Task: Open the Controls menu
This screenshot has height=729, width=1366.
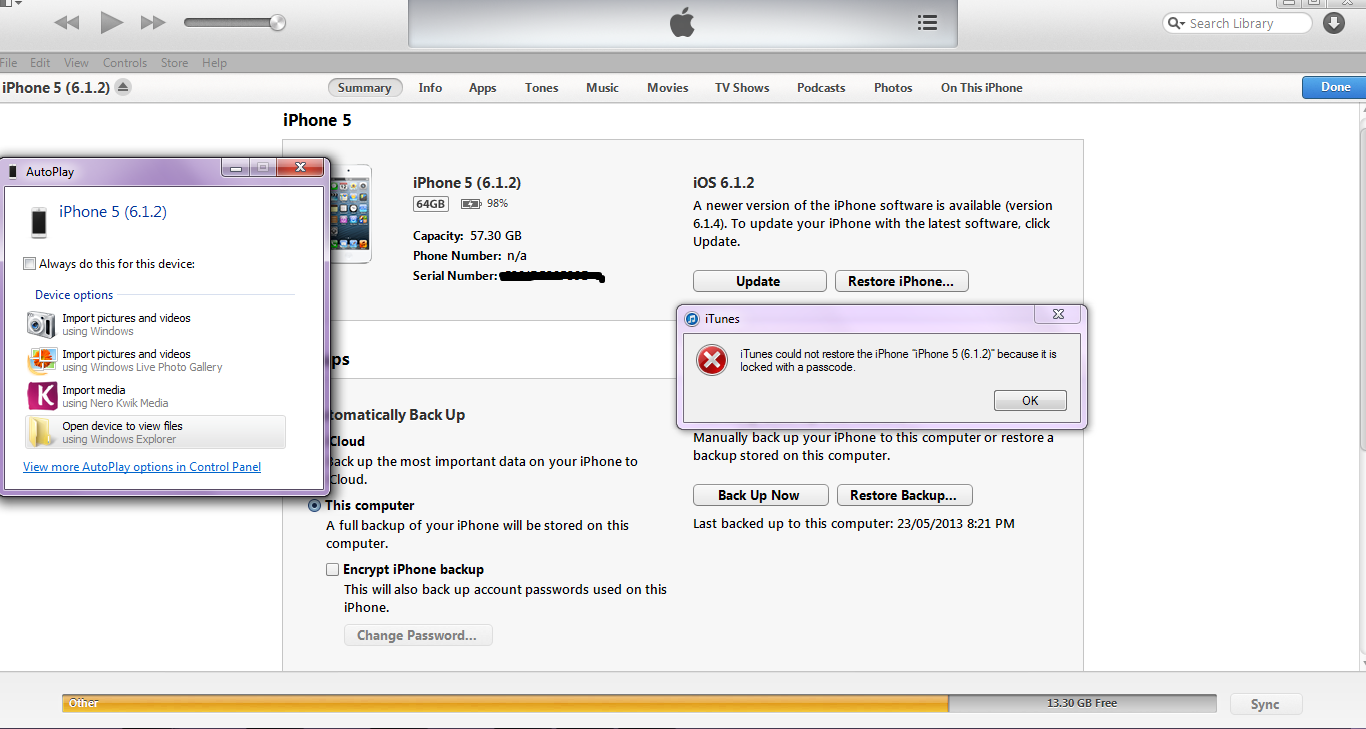Action: 125,63
